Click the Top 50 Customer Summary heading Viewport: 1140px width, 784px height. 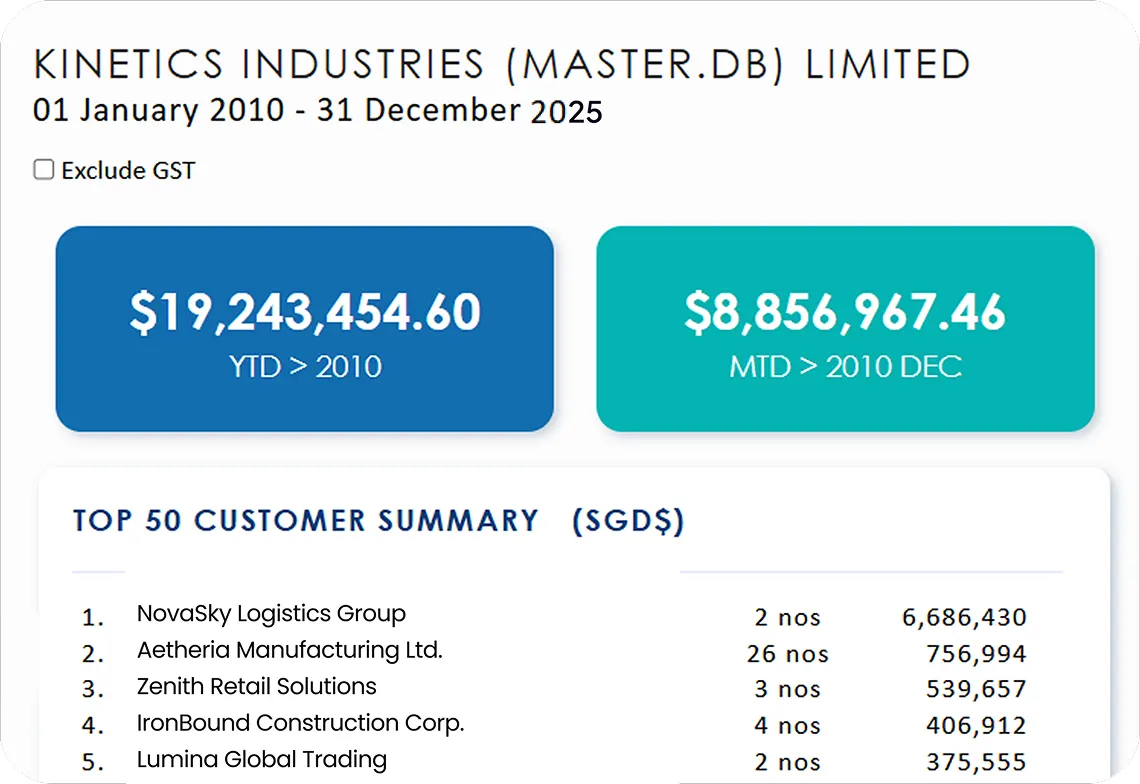[378, 521]
